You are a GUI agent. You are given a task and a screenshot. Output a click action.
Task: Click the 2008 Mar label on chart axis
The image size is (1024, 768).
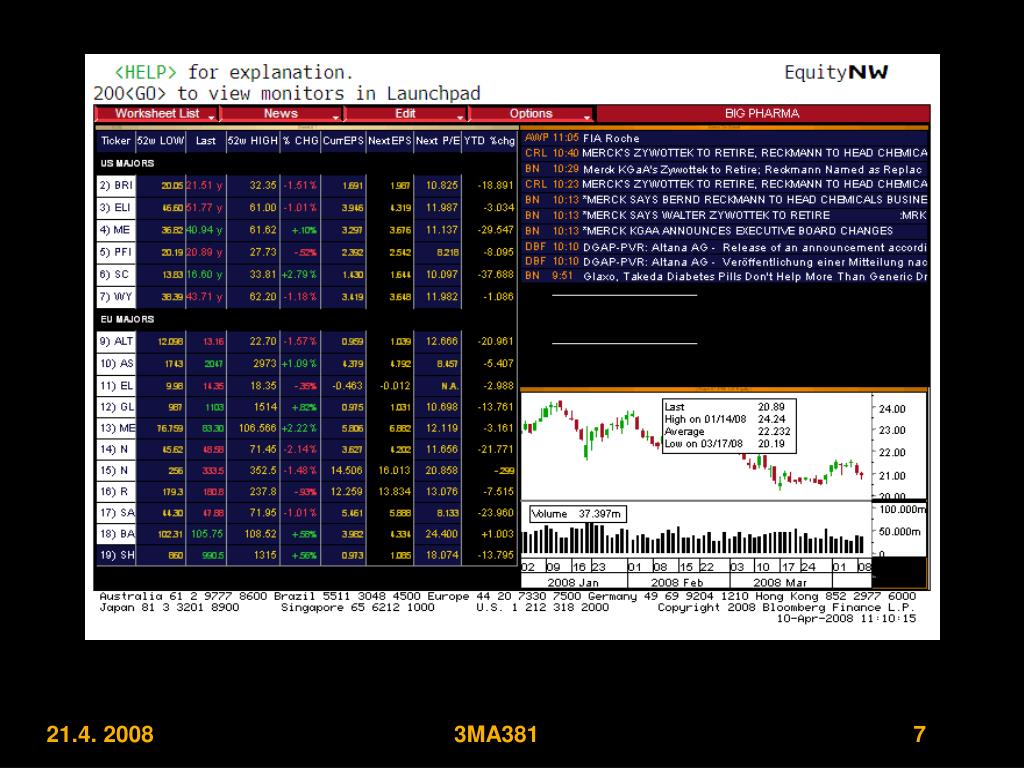coord(780,582)
